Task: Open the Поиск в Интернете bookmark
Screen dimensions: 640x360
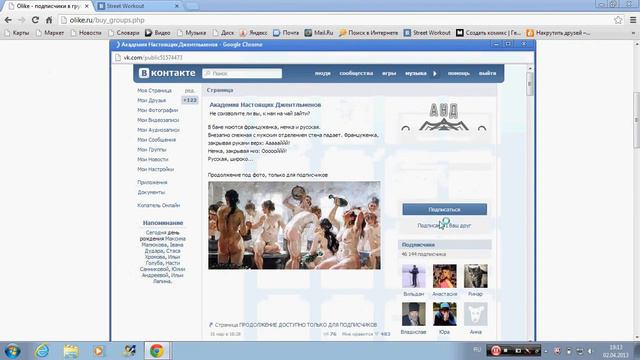Action: tap(369, 33)
